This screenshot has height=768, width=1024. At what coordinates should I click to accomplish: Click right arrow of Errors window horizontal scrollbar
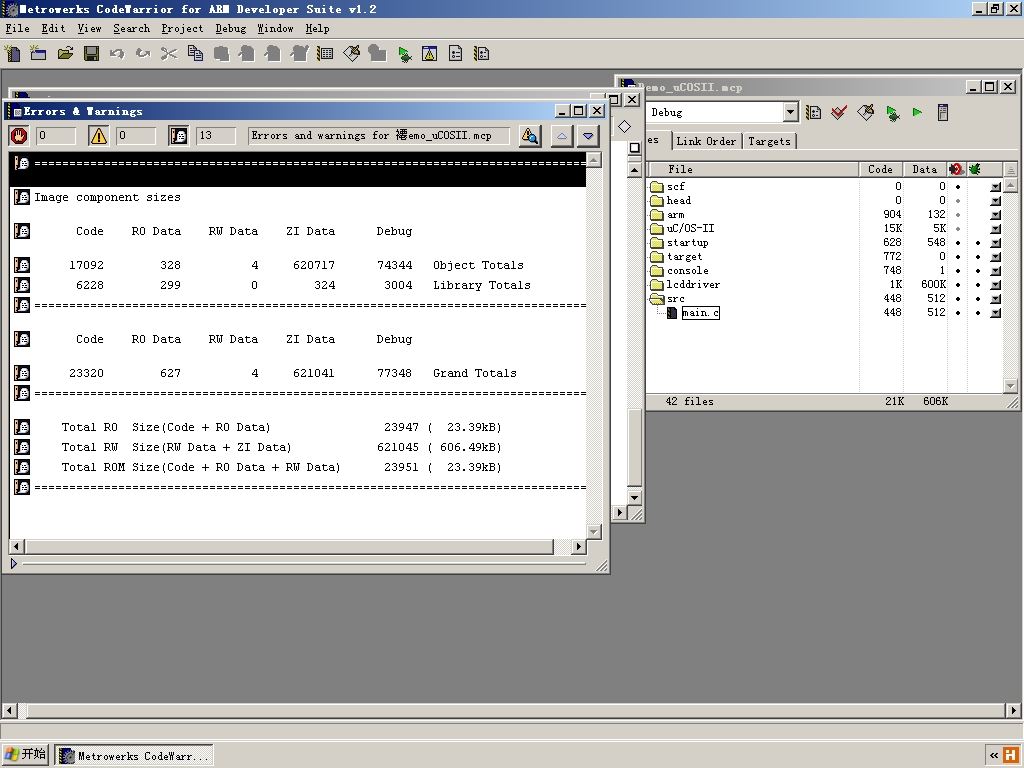pyautogui.click(x=579, y=547)
